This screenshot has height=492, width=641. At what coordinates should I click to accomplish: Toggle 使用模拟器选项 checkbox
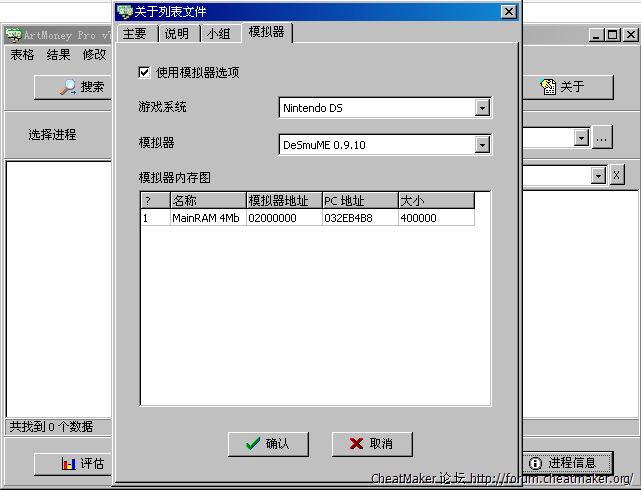145,73
